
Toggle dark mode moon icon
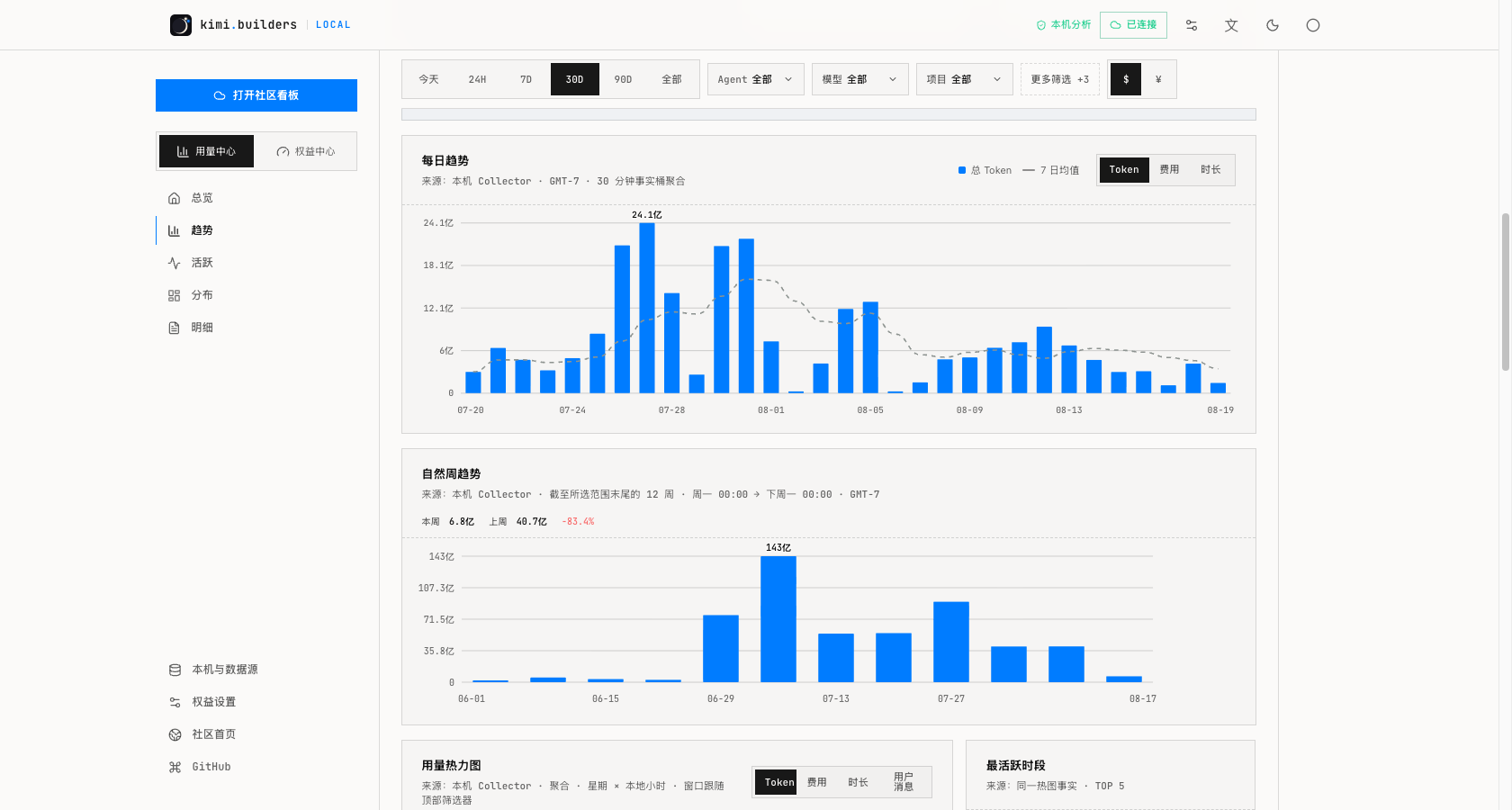coord(1273,25)
